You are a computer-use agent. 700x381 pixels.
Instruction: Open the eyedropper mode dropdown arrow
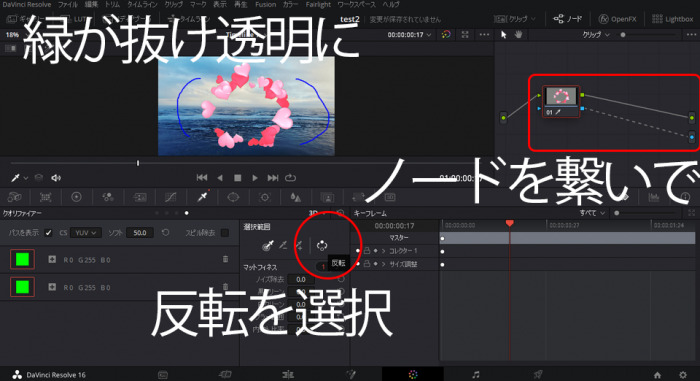(x=26, y=178)
